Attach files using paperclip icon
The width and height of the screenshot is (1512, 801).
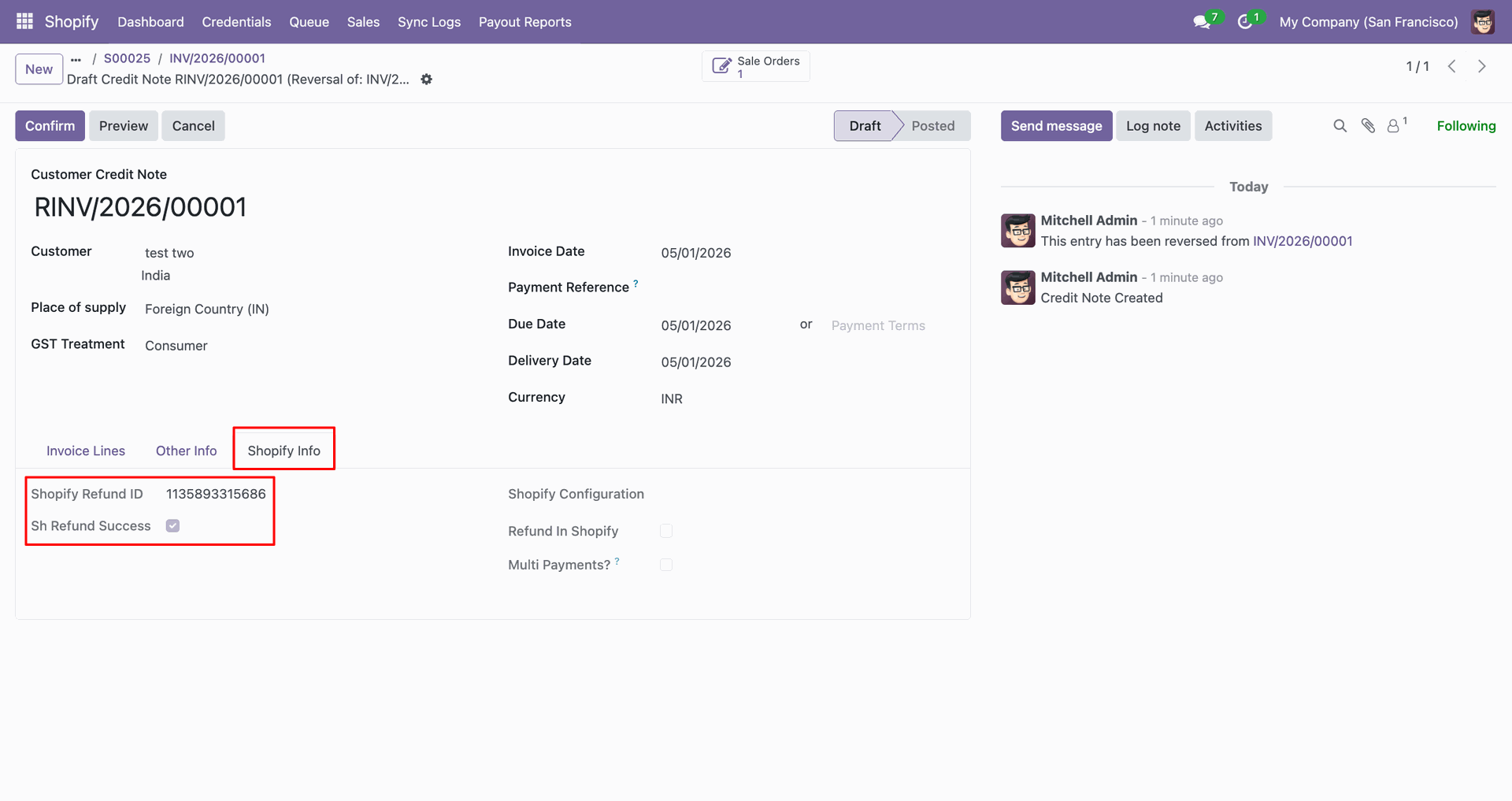point(1368,126)
